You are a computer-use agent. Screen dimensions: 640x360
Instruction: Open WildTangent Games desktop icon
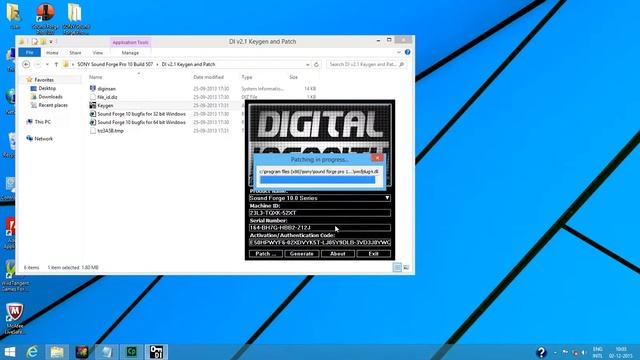14,277
